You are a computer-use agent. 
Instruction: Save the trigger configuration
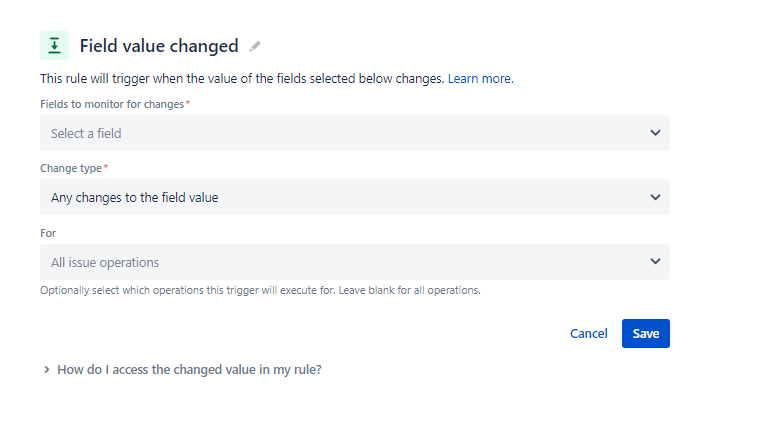pyautogui.click(x=645, y=333)
